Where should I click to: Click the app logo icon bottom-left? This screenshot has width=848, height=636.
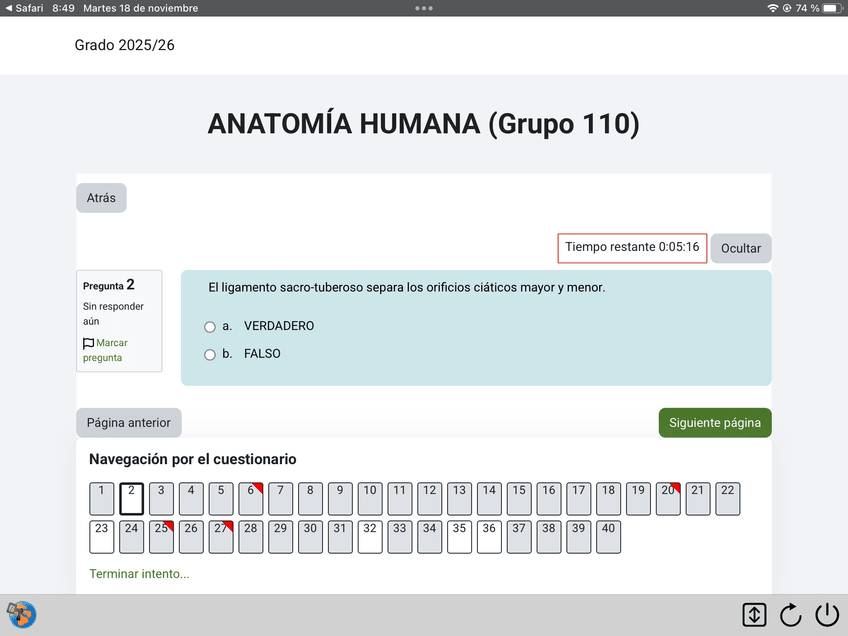(21, 614)
